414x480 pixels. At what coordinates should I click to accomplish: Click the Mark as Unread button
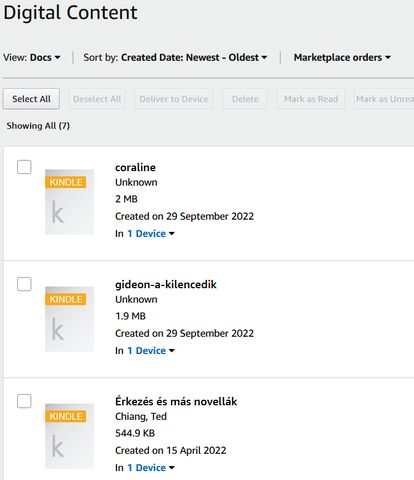[x=384, y=99]
